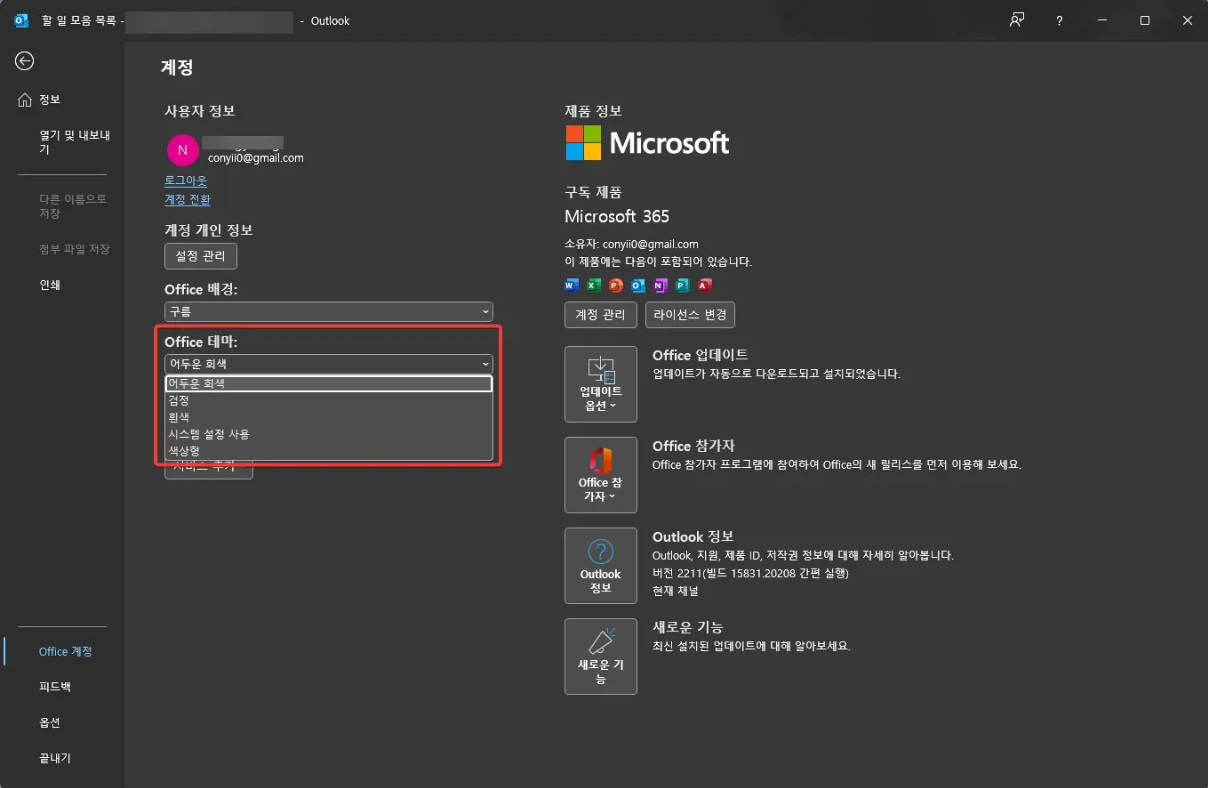This screenshot has width=1208, height=788.
Task: Click the 라이선스 변경 button
Action: click(x=690, y=315)
